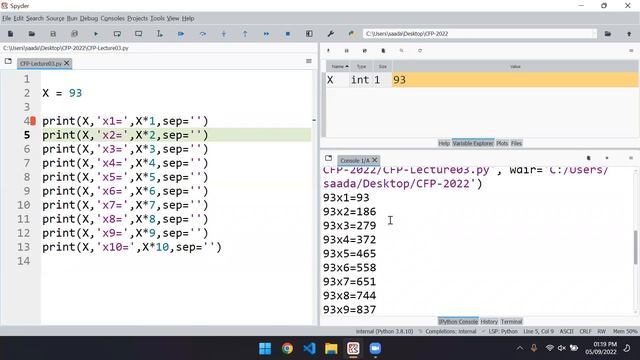The image size is (640, 360).
Task: Switch to the Terminal tab
Action: pos(511,322)
